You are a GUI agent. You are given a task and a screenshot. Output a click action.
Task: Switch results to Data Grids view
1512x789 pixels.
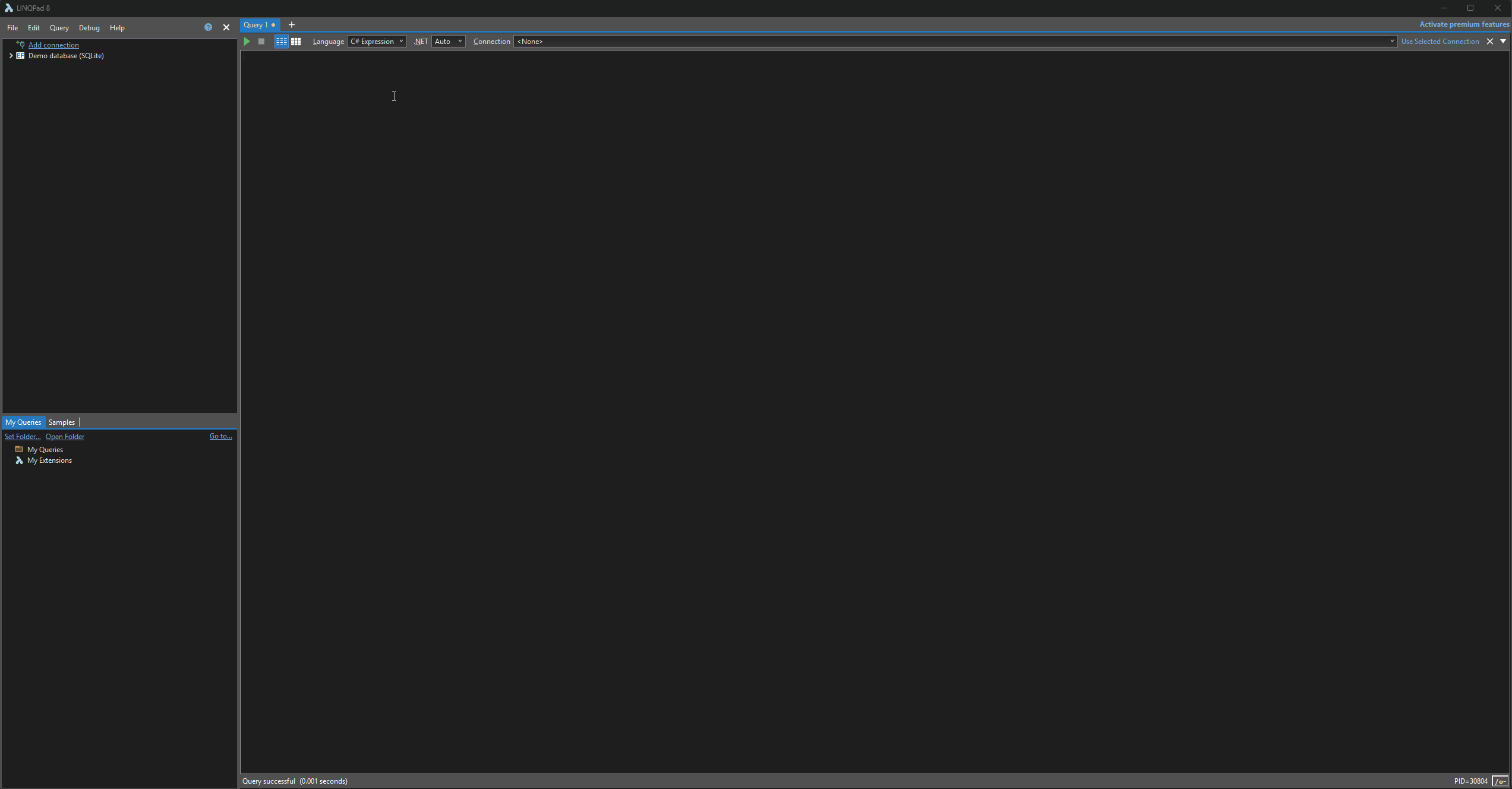(296, 42)
